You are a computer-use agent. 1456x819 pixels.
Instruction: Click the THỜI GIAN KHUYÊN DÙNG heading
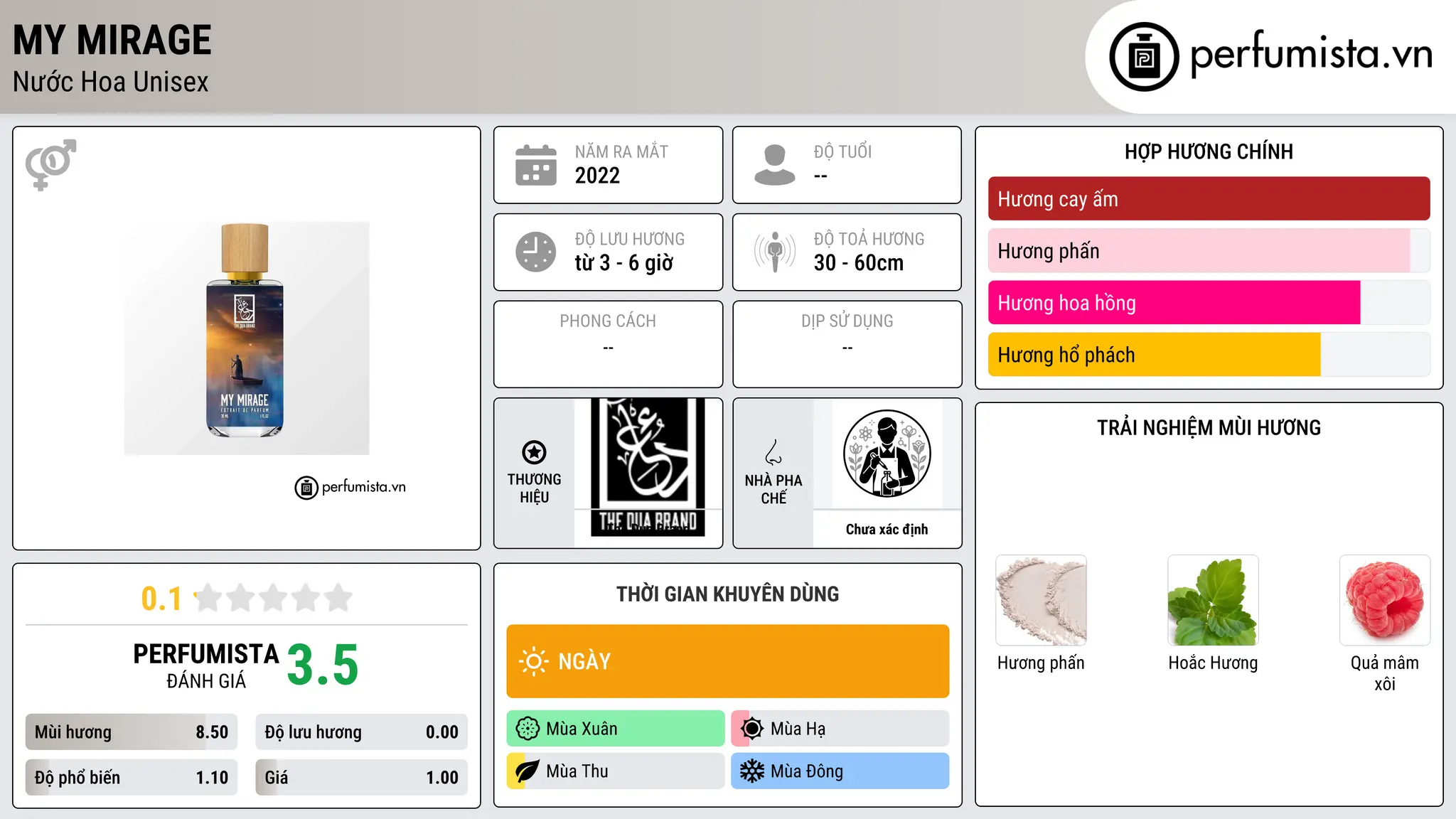(x=727, y=594)
